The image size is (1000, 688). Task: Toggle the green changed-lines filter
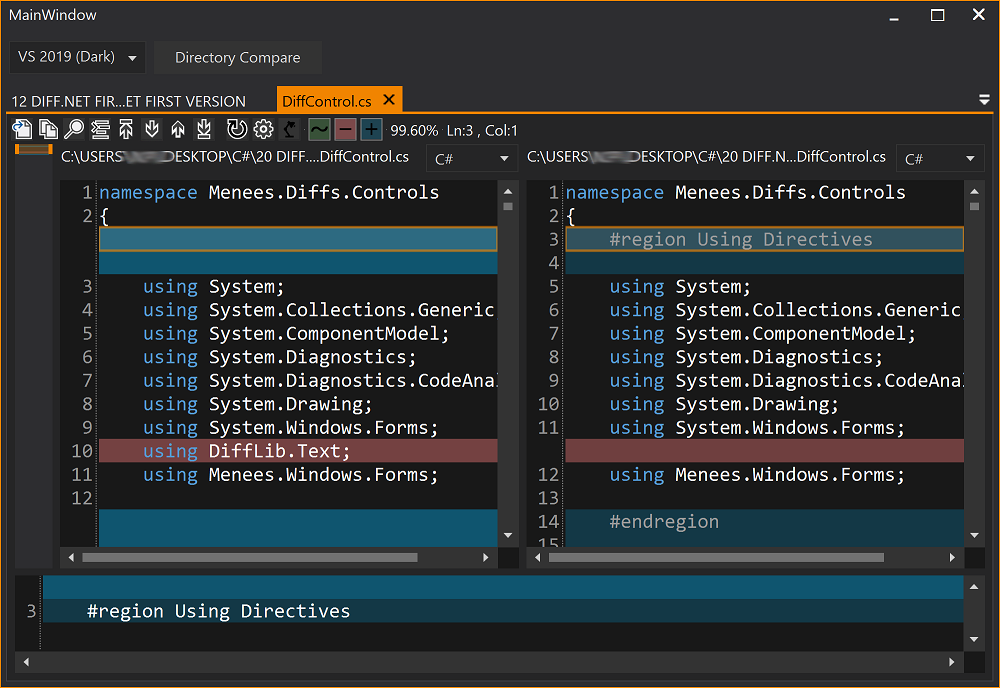[319, 129]
